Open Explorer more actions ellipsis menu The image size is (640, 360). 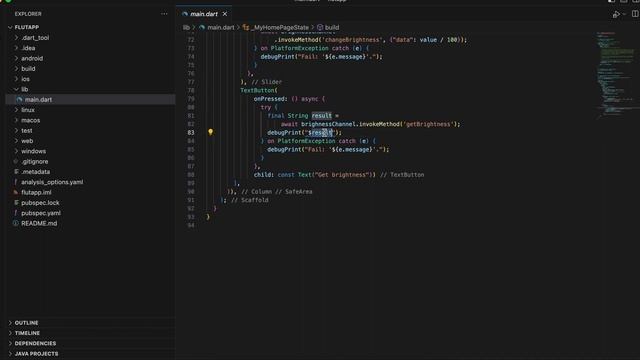[164, 14]
